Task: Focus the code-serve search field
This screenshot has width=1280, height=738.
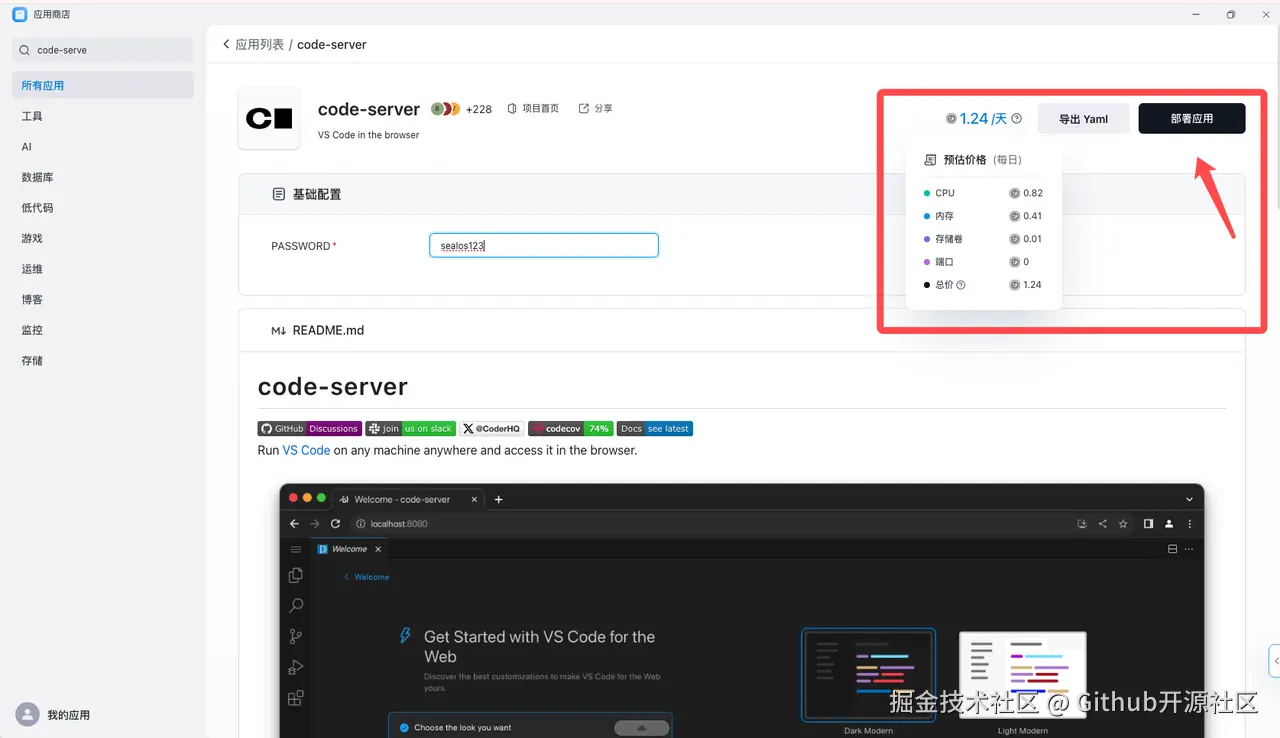Action: click(x=103, y=50)
